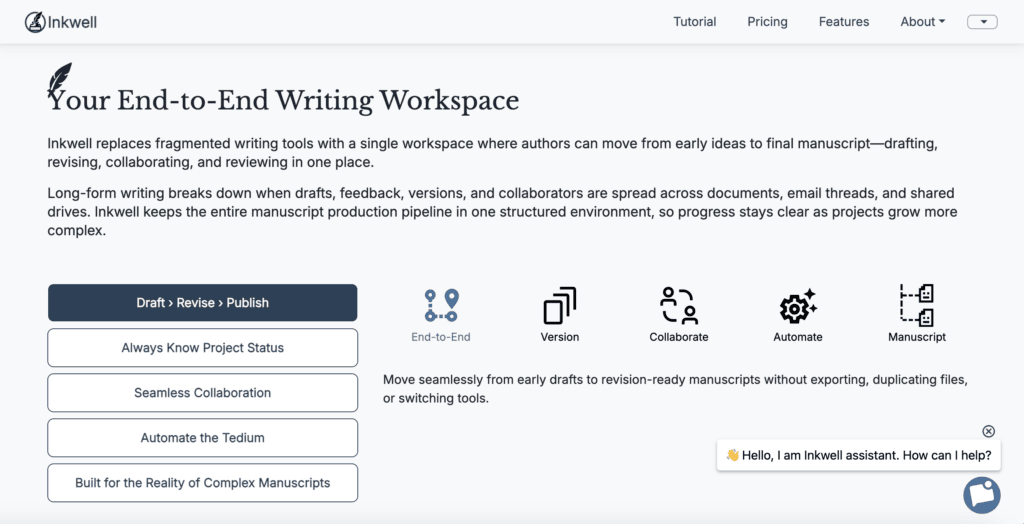The width and height of the screenshot is (1024, 524).
Task: Click the quill feather icon beside the heading
Action: pos(60,80)
